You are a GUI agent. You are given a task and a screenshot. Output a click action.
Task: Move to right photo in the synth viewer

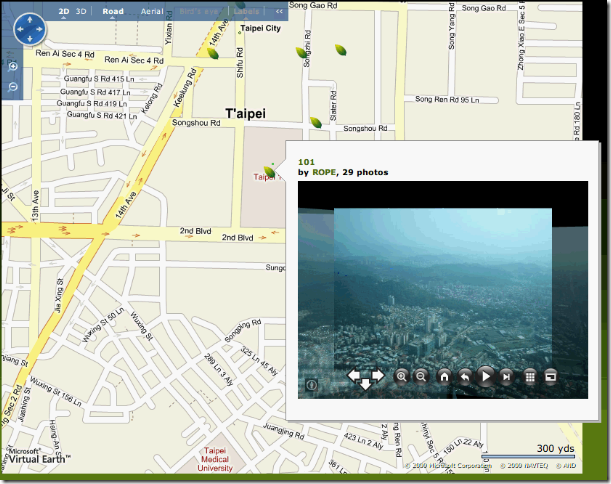point(377,376)
